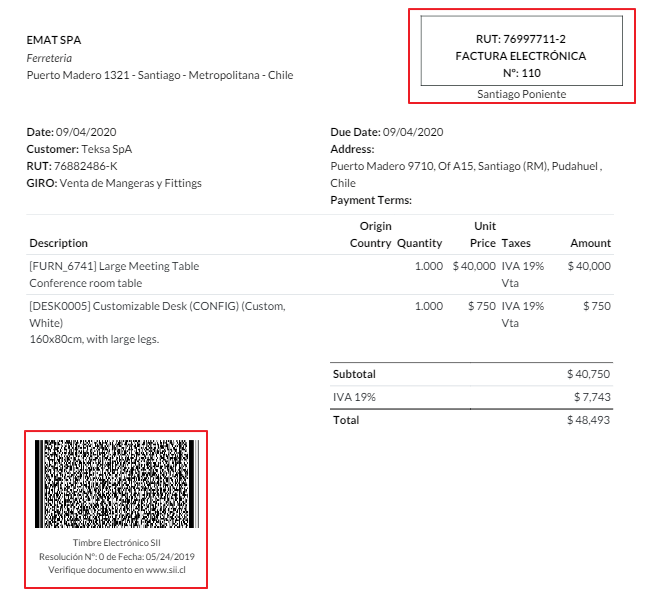645x599 pixels.
Task: Click the Description column header
Action: [x=58, y=243]
